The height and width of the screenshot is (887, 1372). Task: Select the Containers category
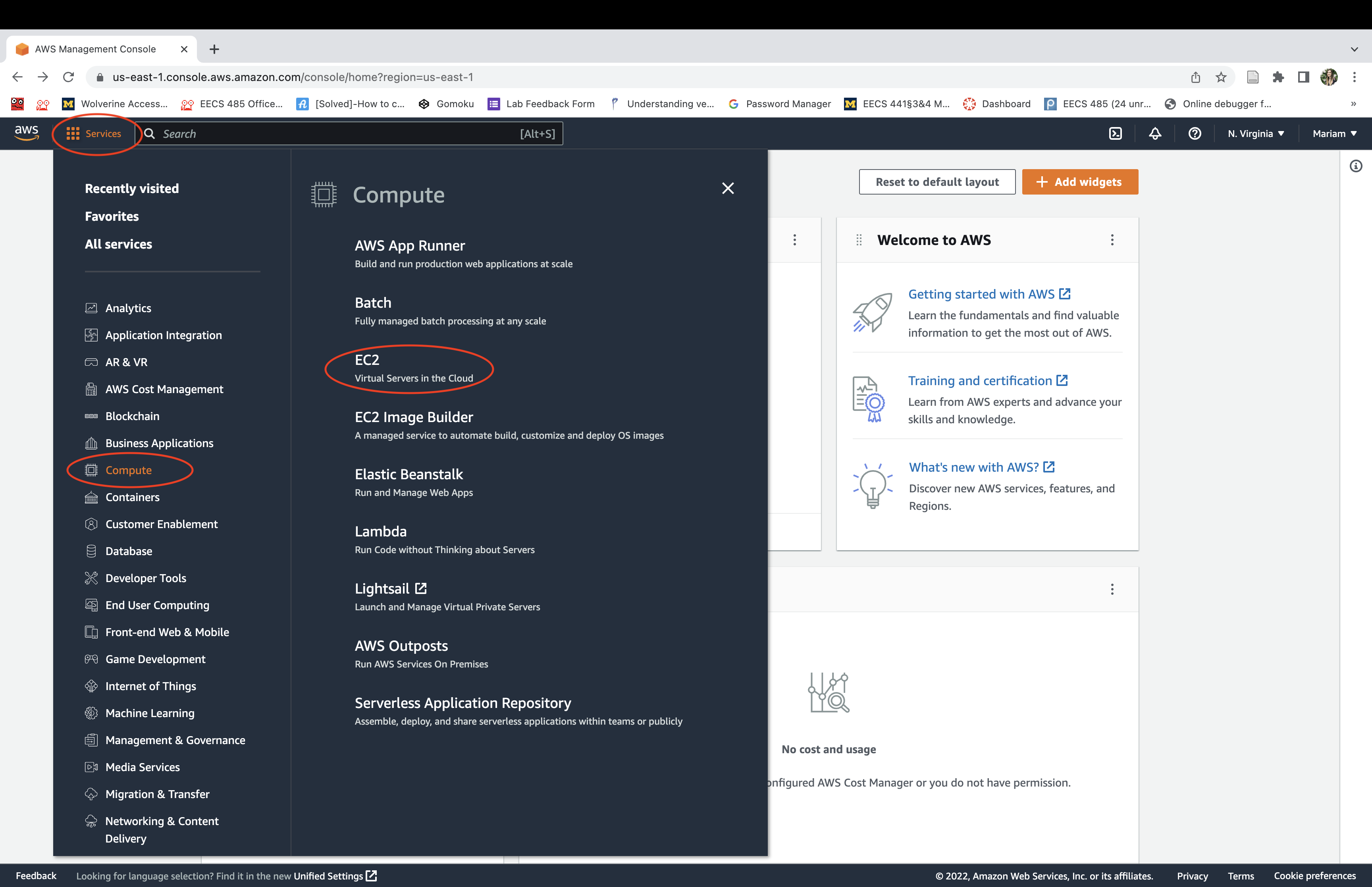(133, 497)
